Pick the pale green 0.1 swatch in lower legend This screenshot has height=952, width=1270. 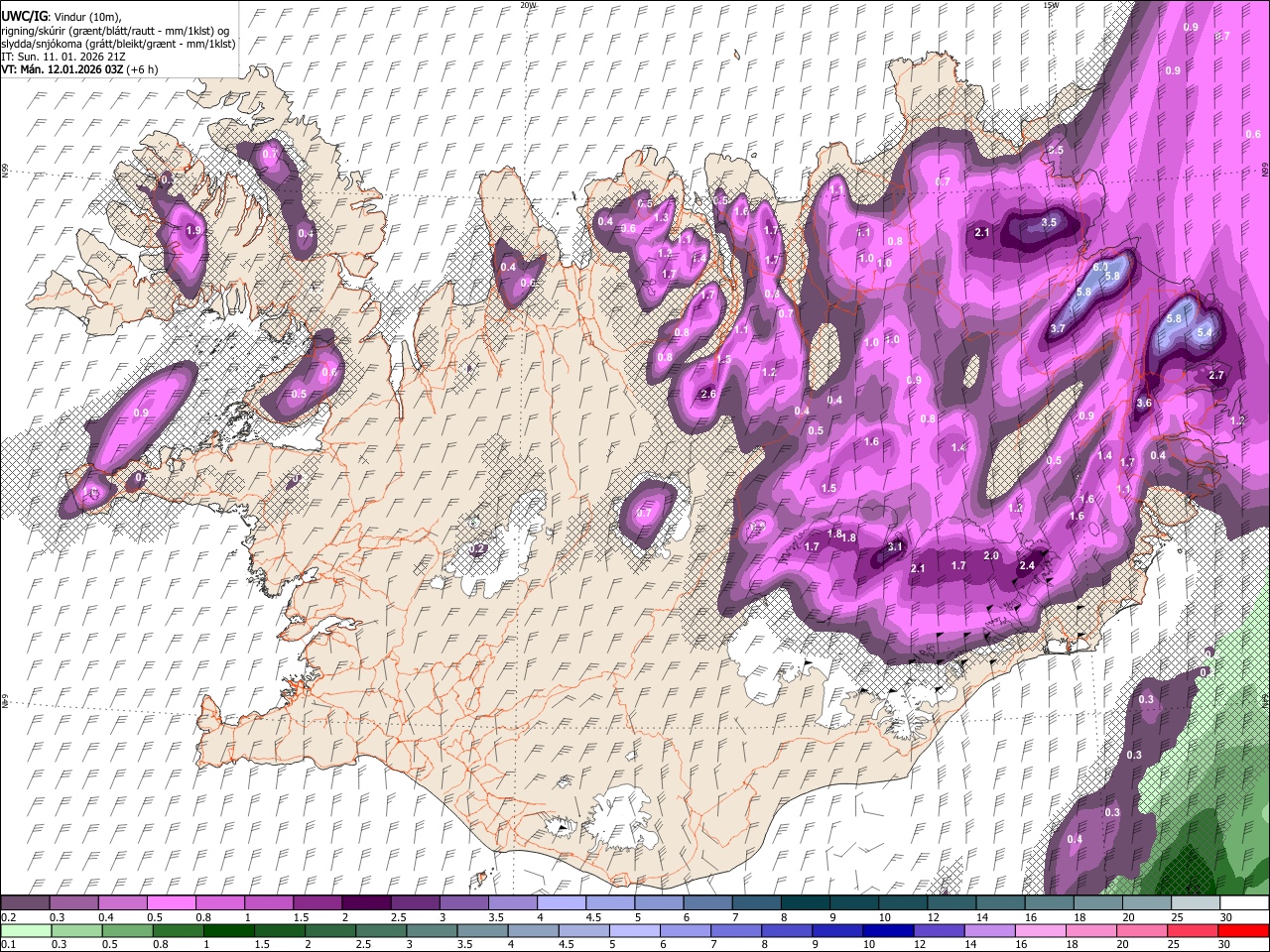coord(26,930)
